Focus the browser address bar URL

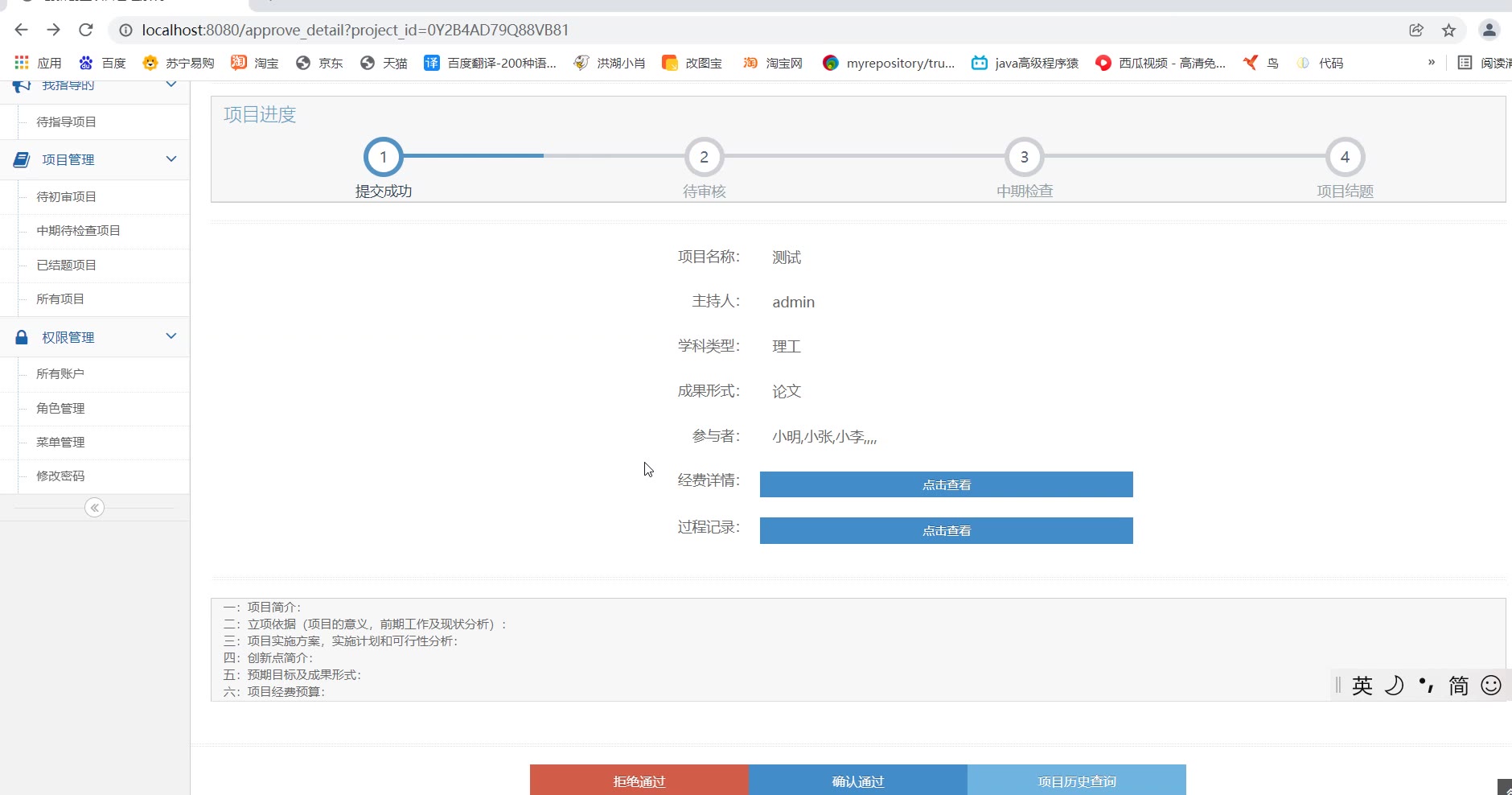355,31
